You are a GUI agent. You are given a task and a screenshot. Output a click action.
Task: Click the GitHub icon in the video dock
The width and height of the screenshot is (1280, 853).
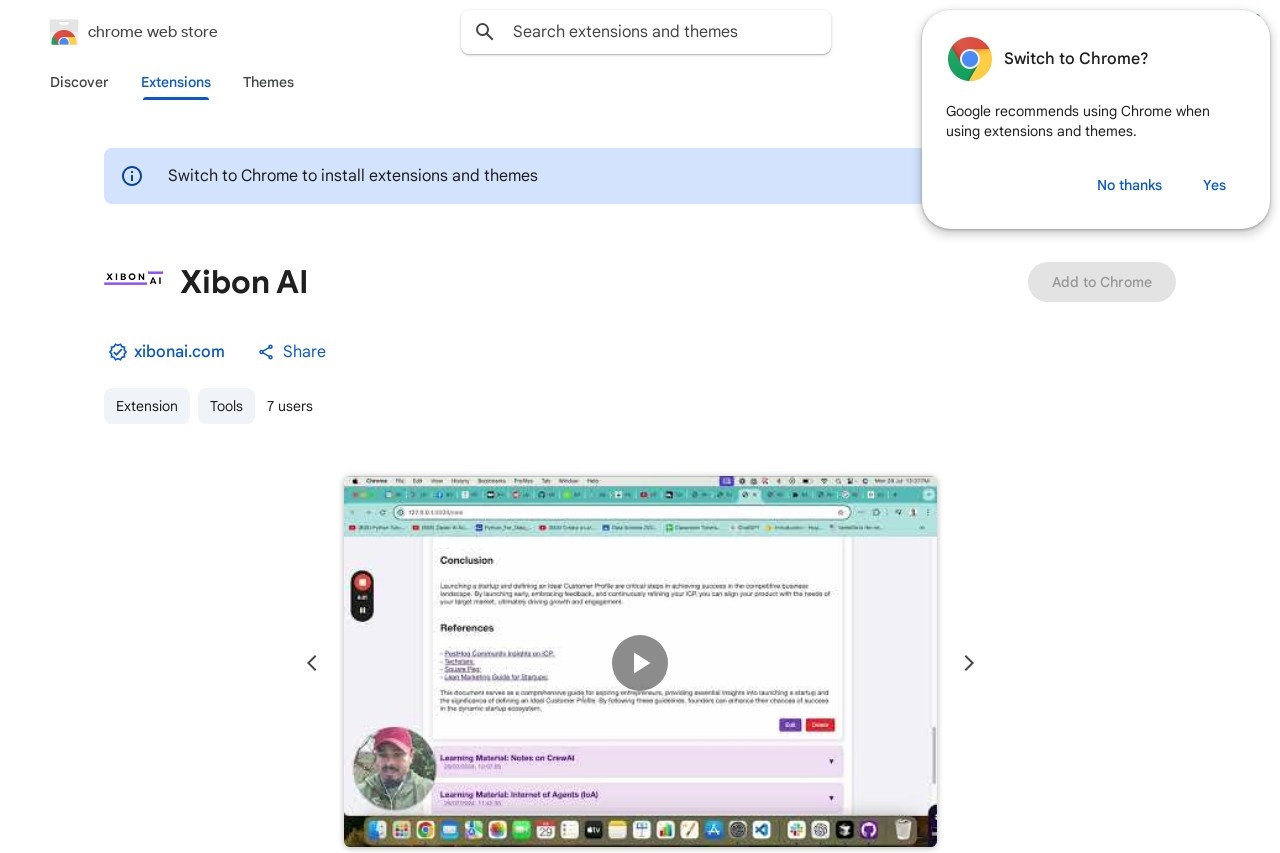point(868,830)
